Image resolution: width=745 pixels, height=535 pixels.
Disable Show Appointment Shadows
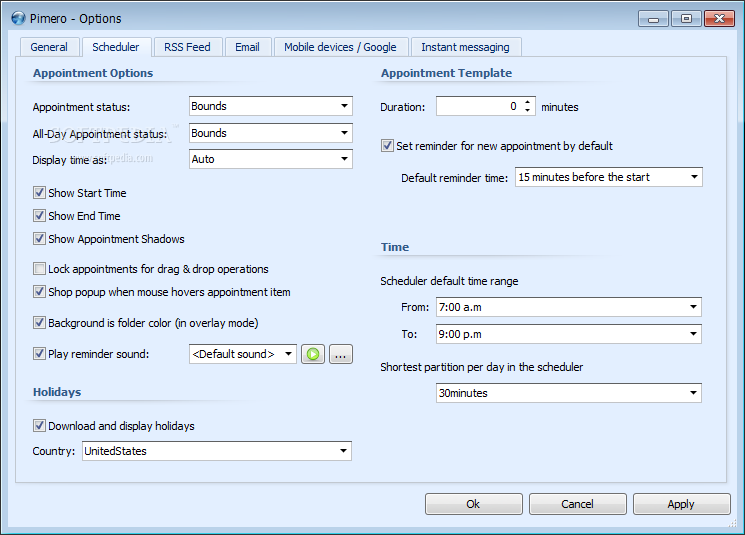pyautogui.click(x=39, y=238)
